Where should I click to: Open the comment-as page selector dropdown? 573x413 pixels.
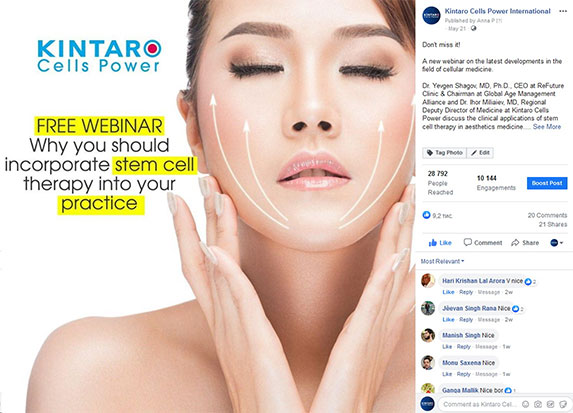[x=557, y=243]
